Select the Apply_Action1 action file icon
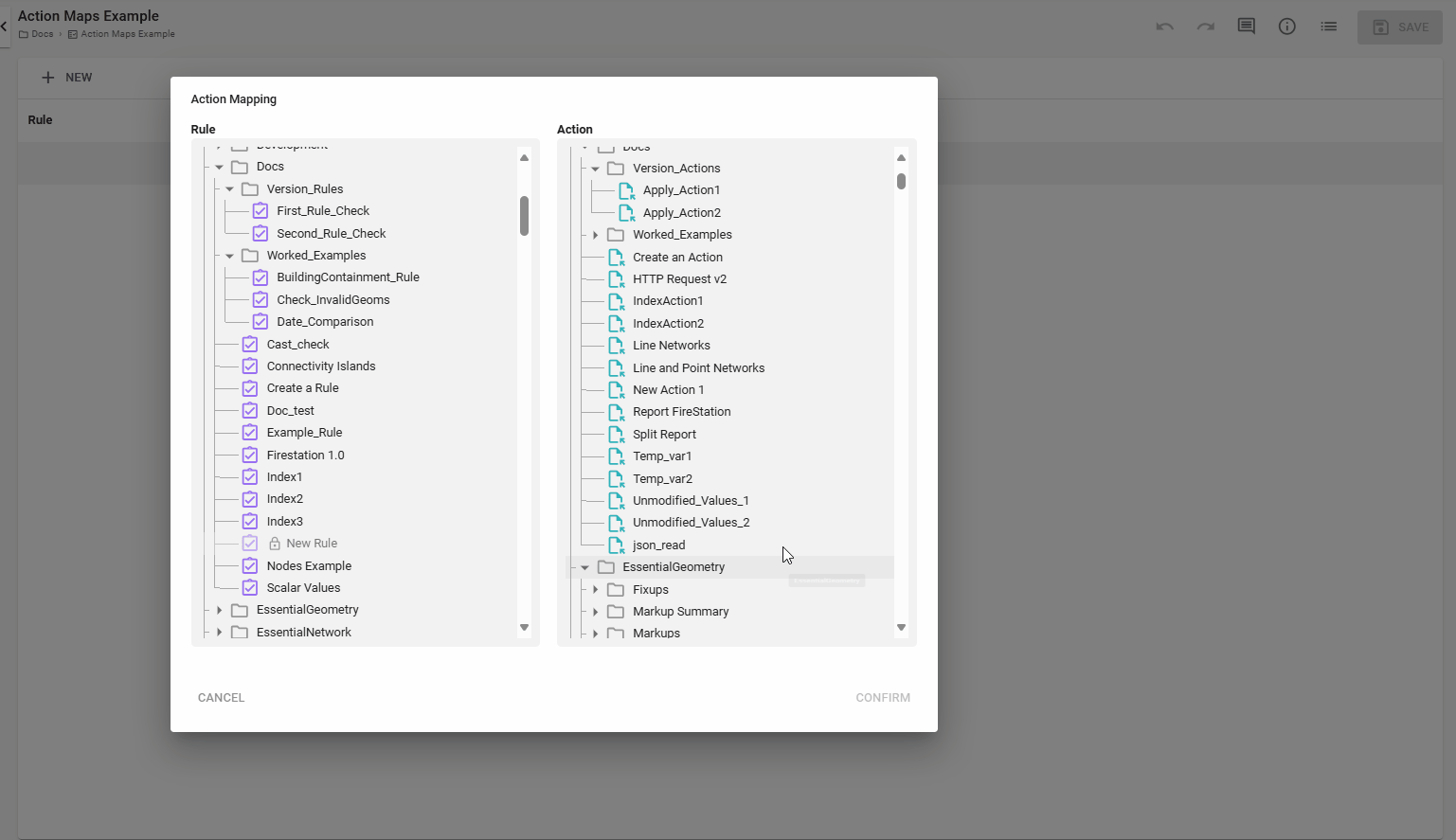 [x=626, y=190]
